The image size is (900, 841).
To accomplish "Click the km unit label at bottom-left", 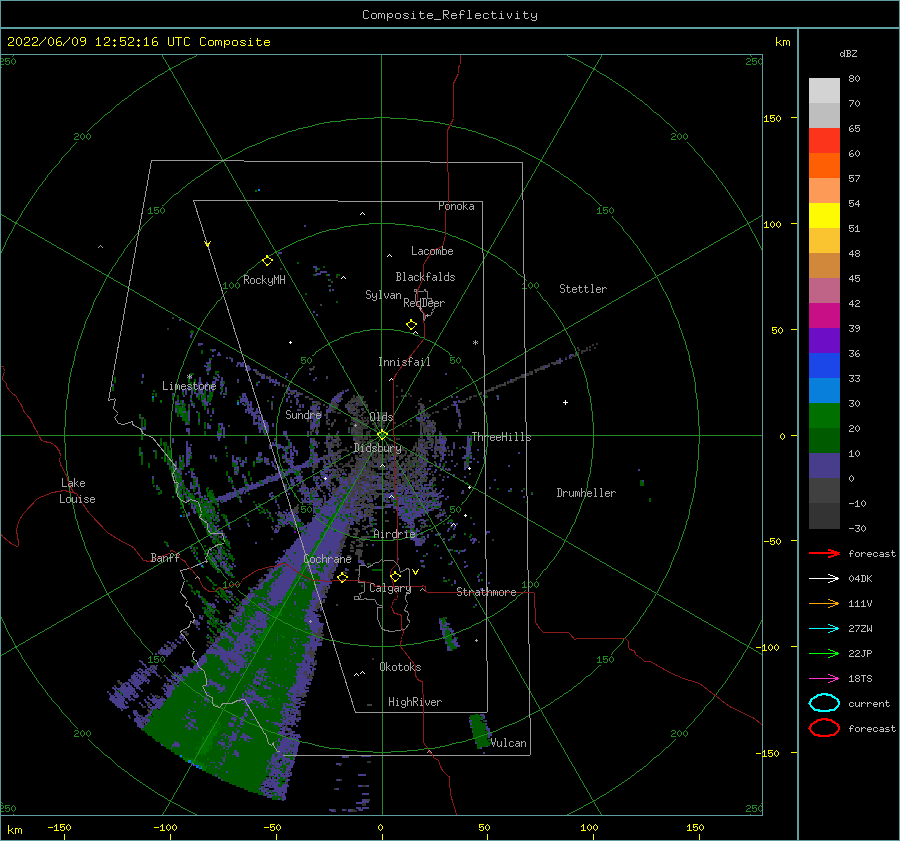I will click(x=14, y=830).
